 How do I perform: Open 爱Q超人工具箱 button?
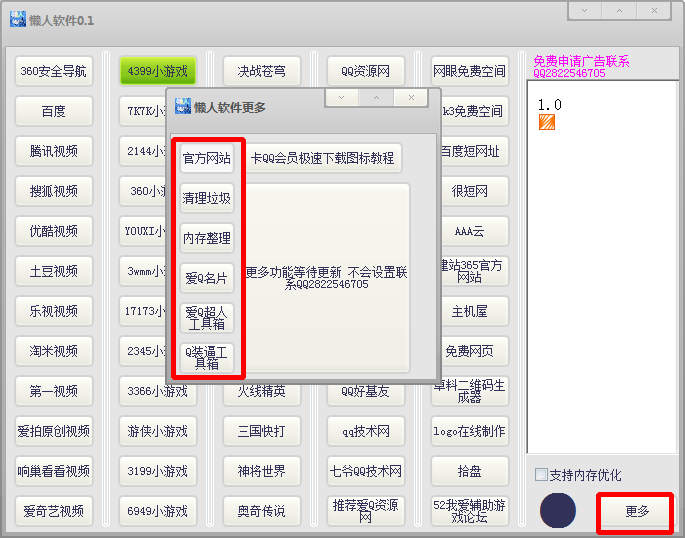click(207, 318)
